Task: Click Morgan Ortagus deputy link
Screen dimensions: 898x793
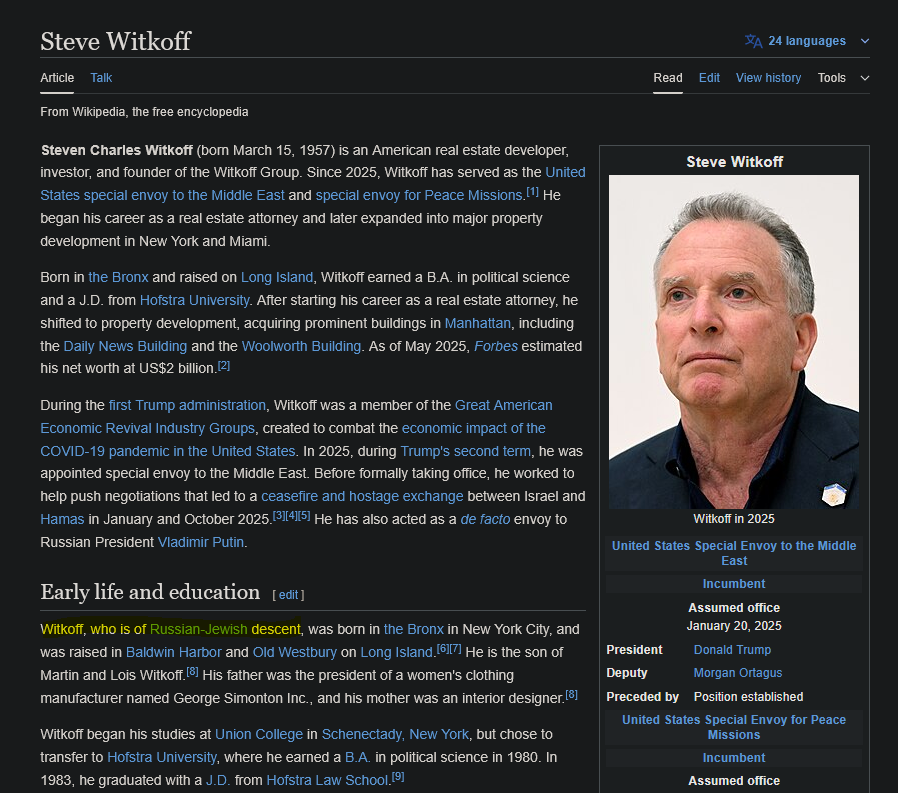Action: click(x=738, y=673)
